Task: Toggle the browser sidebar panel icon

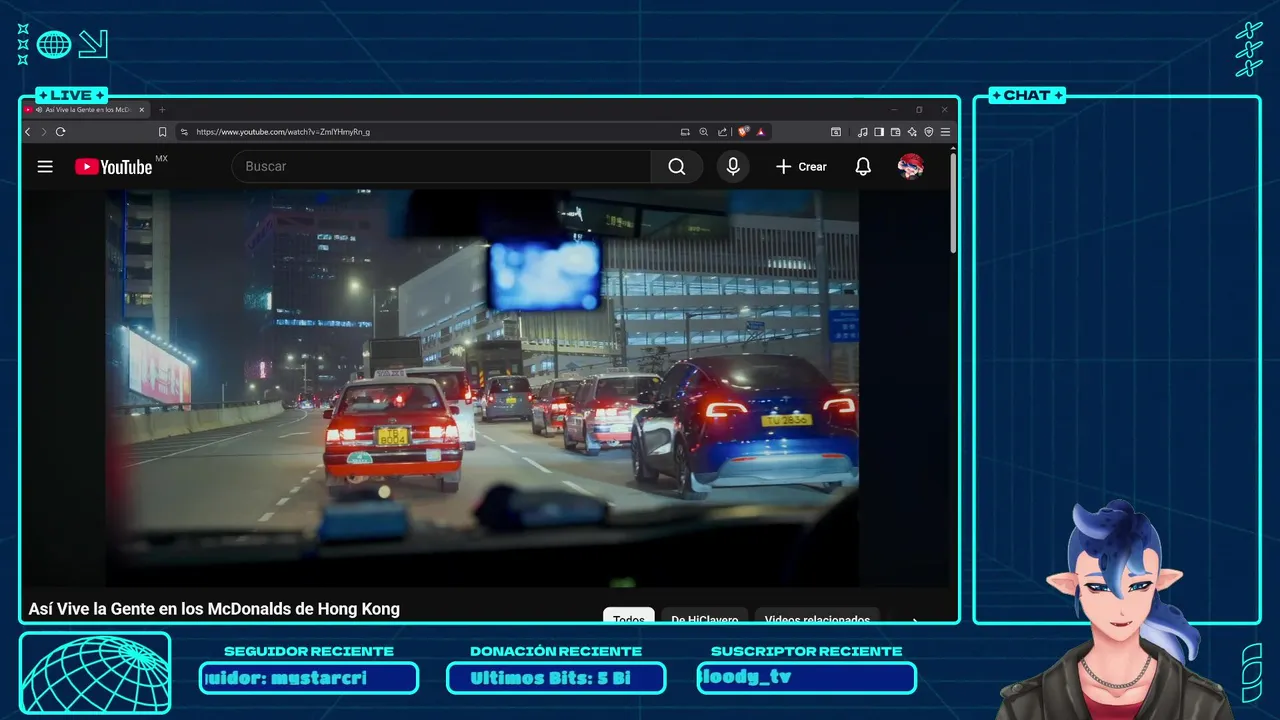Action: [x=879, y=132]
